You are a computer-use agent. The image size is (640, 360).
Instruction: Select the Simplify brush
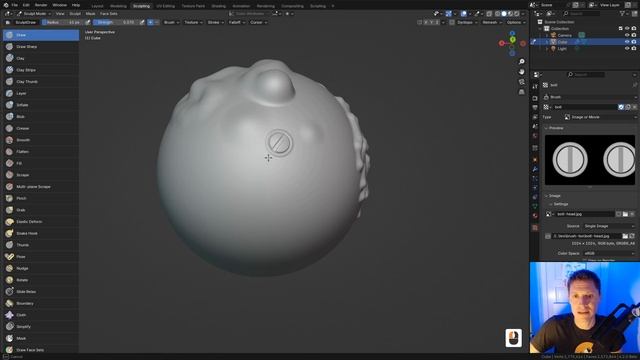point(41,327)
